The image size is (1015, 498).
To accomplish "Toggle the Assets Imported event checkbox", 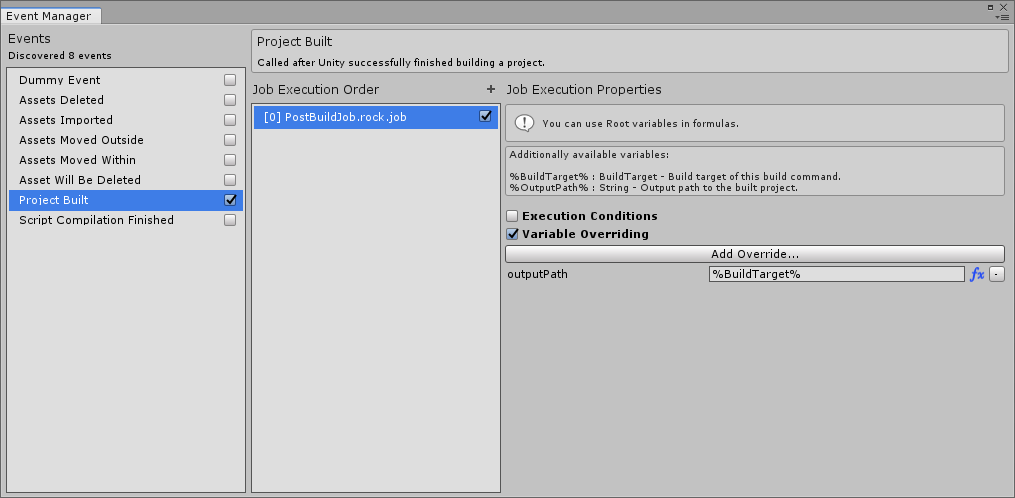I will pyautogui.click(x=230, y=120).
